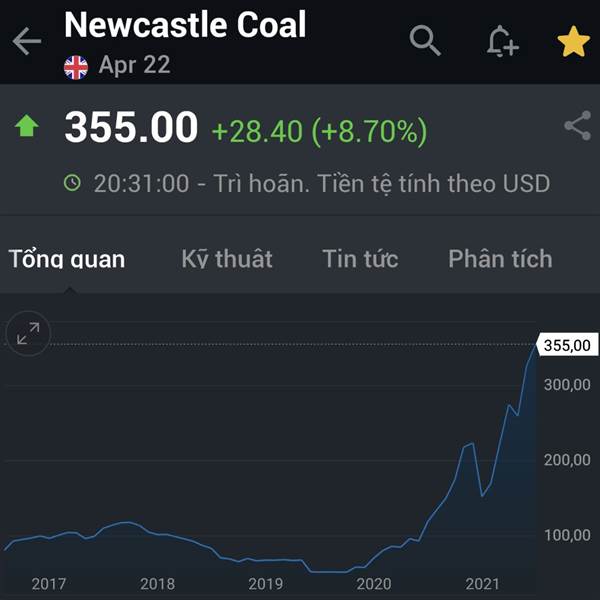
Task: Tap the UK flag icon
Action: click(x=76, y=68)
